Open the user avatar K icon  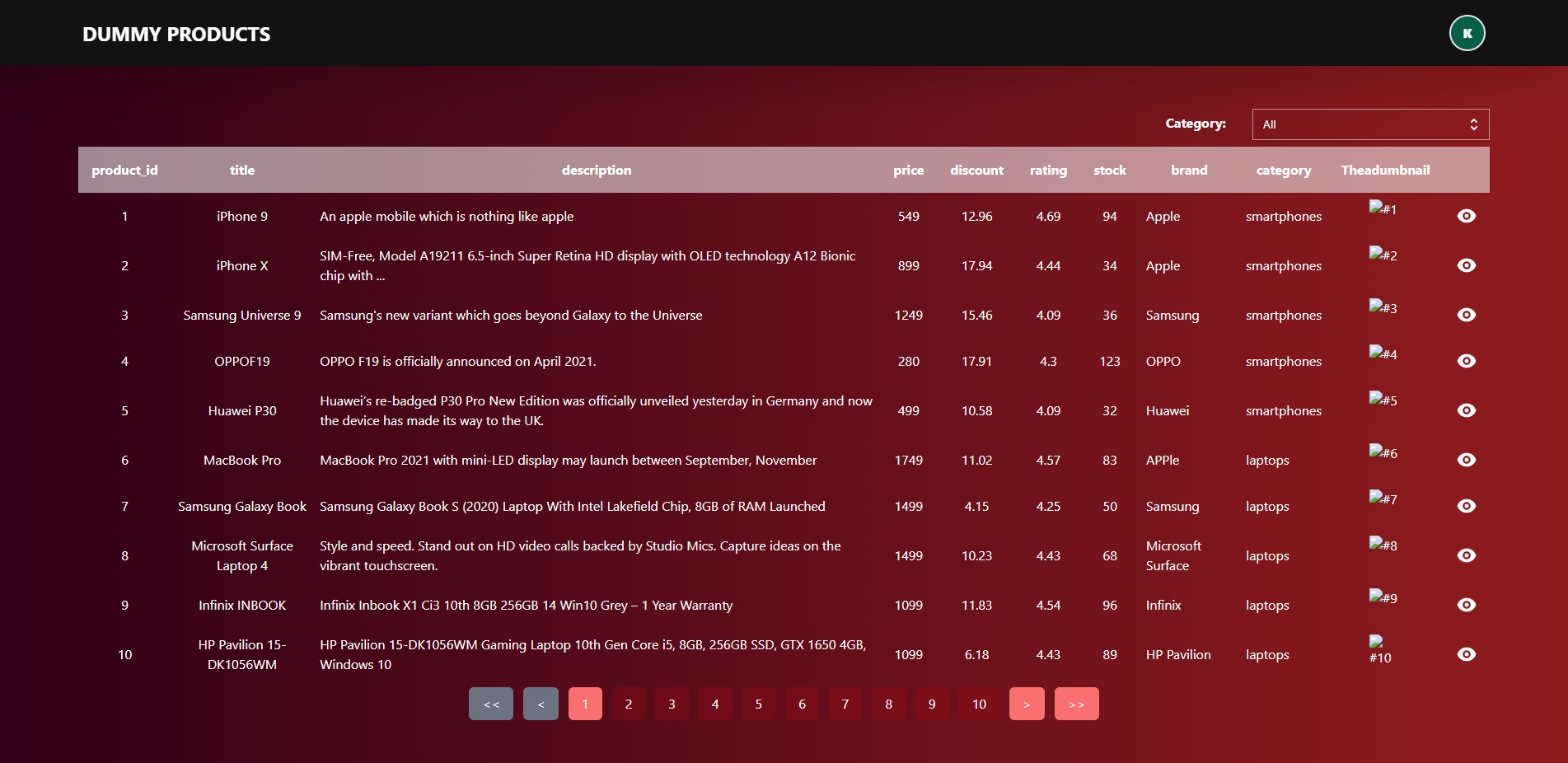(1467, 34)
